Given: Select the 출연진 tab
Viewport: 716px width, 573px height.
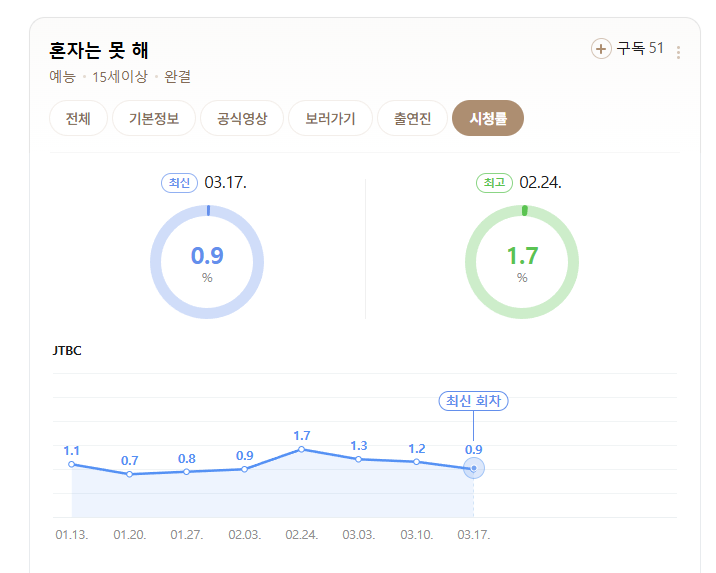Looking at the screenshot, I should click(412, 118).
